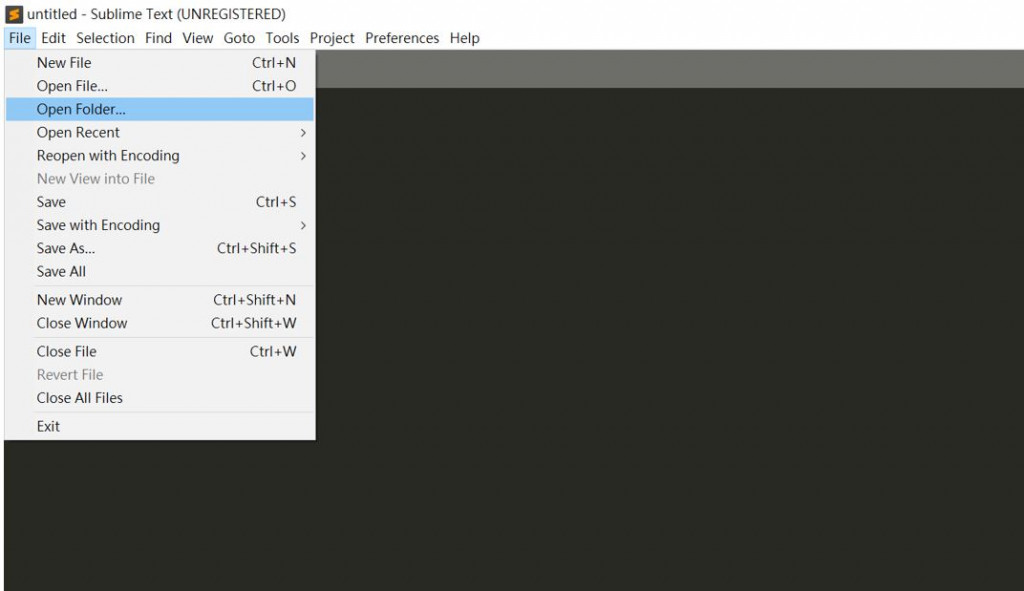Screen dimensions: 1024x591
Task: Open the Edit menu
Action: coord(53,38)
